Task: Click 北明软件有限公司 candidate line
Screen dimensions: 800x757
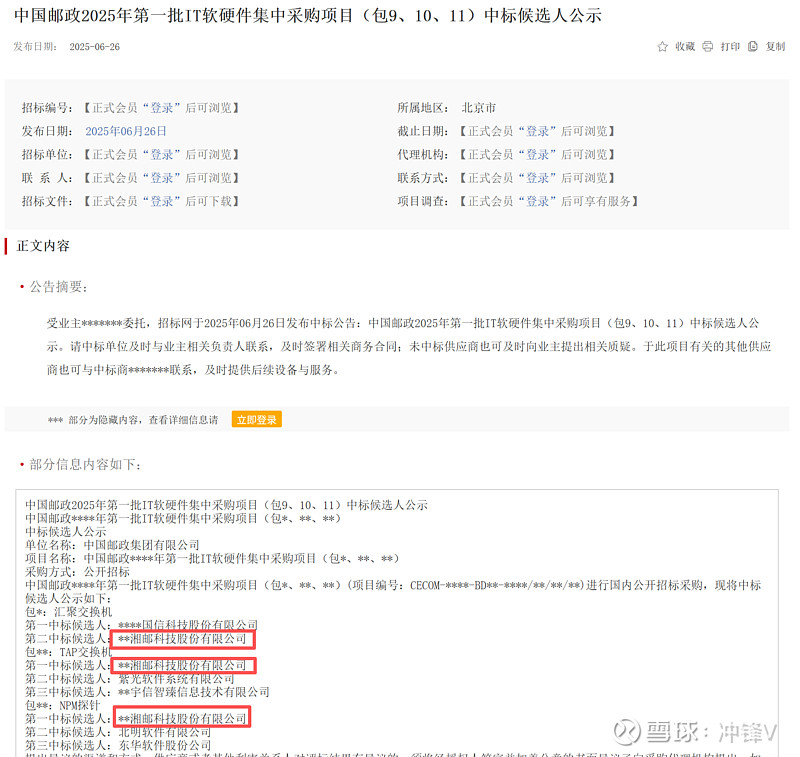Action: (118, 732)
